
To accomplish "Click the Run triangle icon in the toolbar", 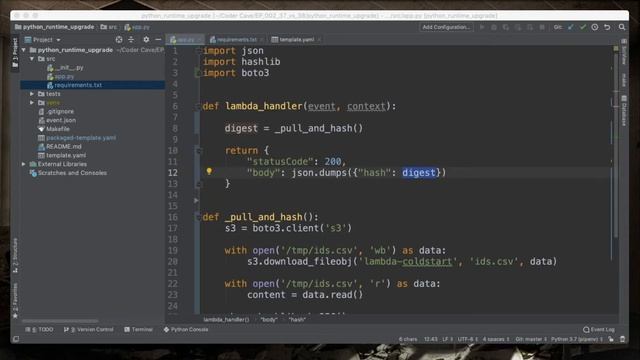I will [x=482, y=27].
